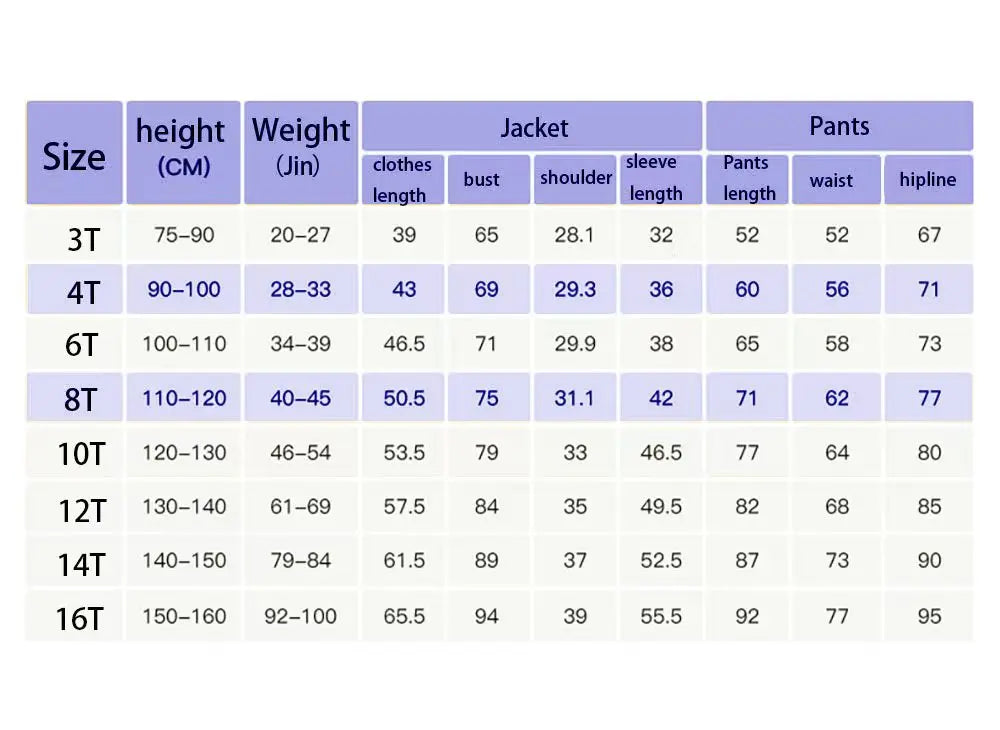Click the Size column header
Screen dimensions: 1000x730
click(x=74, y=154)
